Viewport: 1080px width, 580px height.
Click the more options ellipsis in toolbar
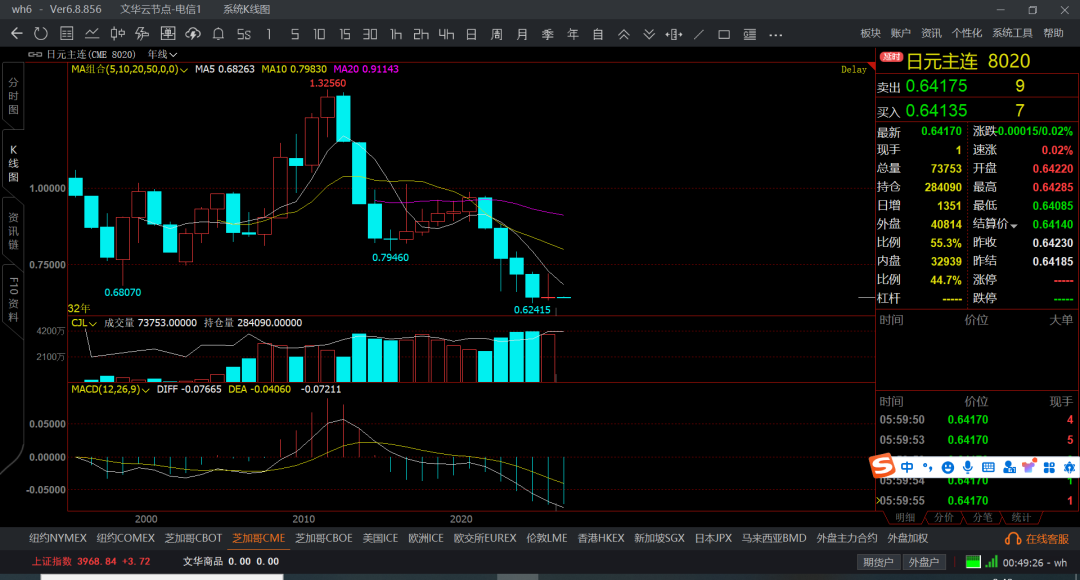(x=773, y=34)
